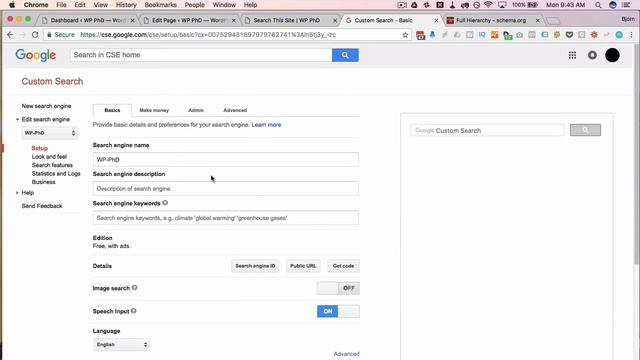Click the battery status icon

[x=533, y=5]
